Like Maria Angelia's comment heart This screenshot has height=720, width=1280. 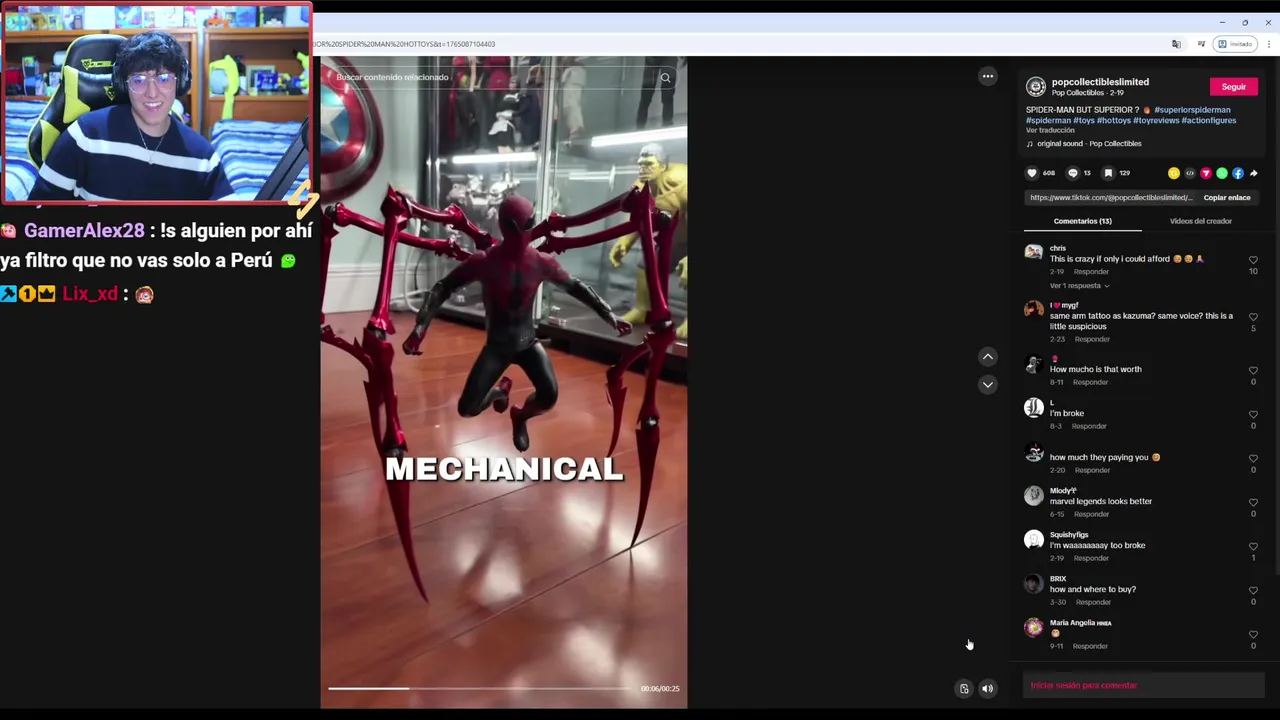point(1253,634)
